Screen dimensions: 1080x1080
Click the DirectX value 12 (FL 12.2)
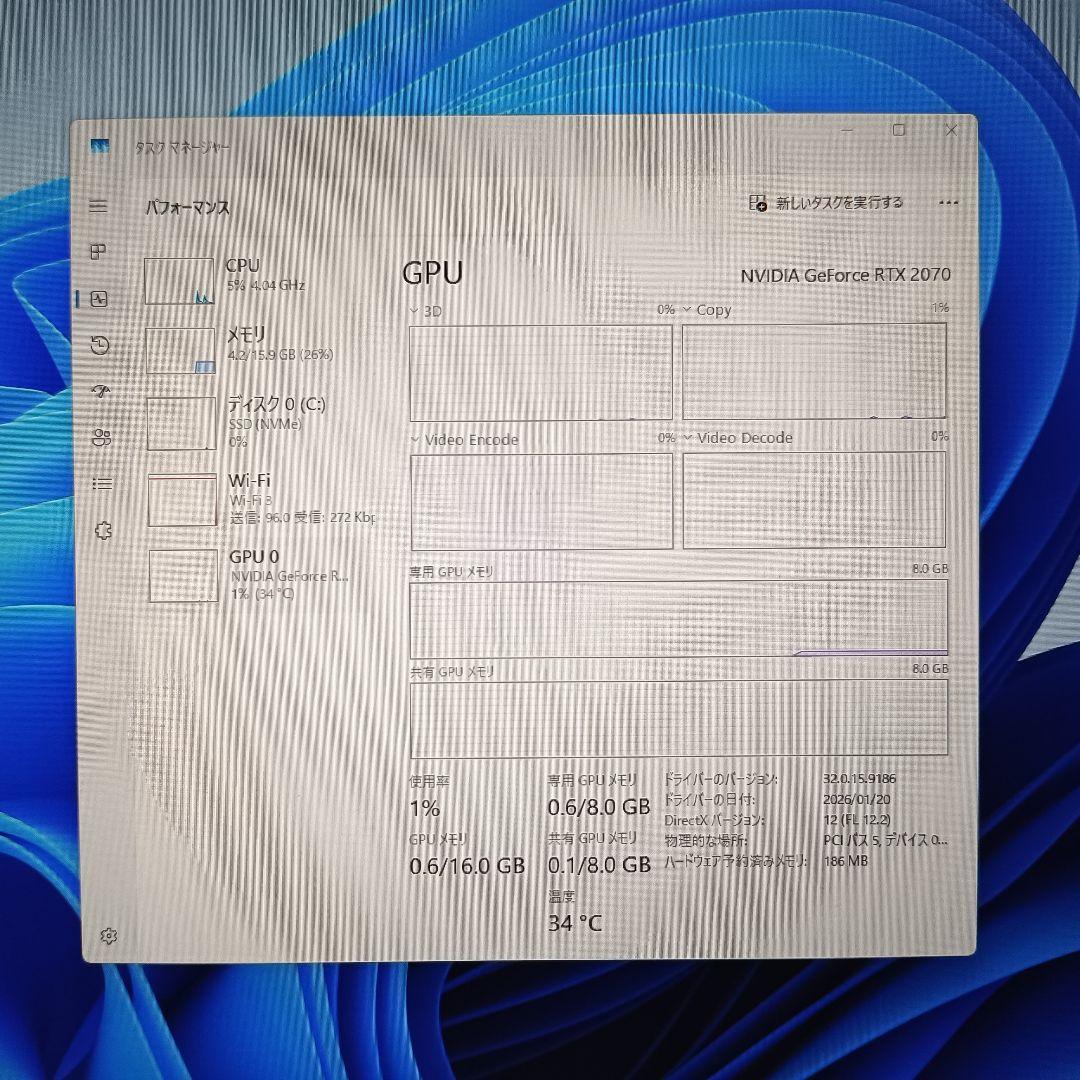(857, 820)
